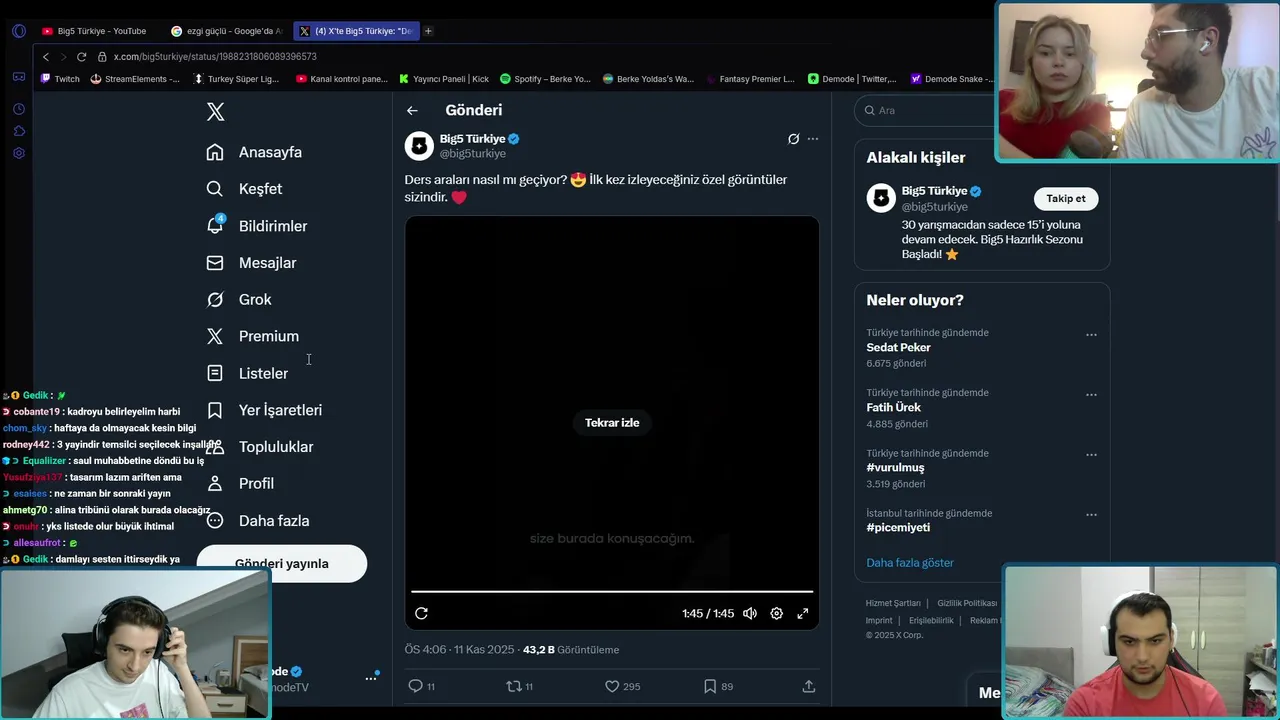This screenshot has width=1280, height=720.
Task: Open options for Fatih Ürek trend
Action: point(1091,395)
